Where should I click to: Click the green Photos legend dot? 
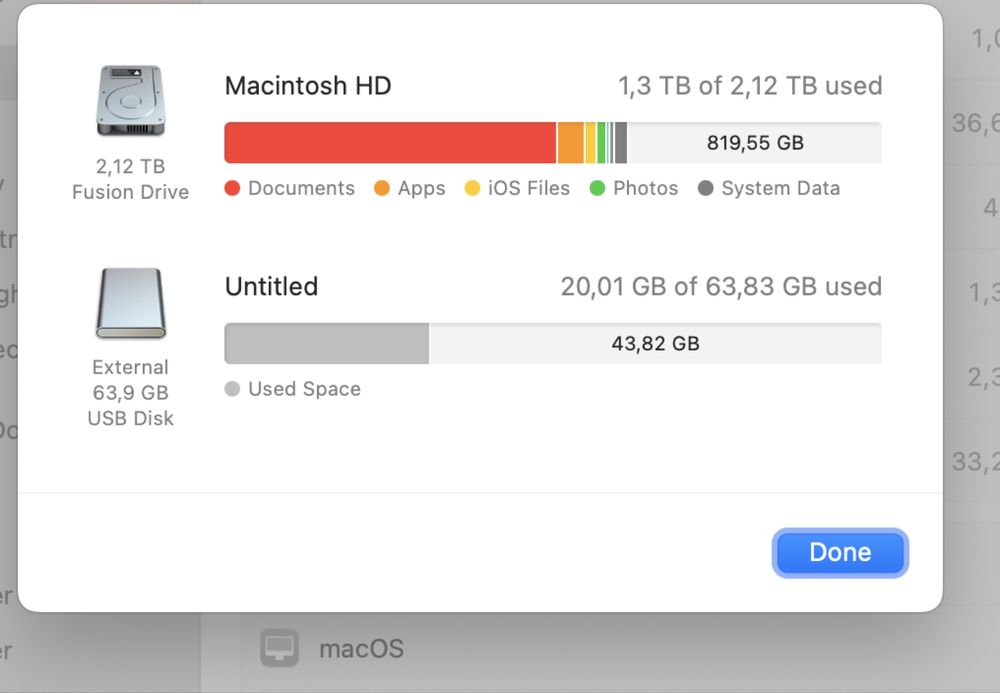pyautogui.click(x=598, y=189)
